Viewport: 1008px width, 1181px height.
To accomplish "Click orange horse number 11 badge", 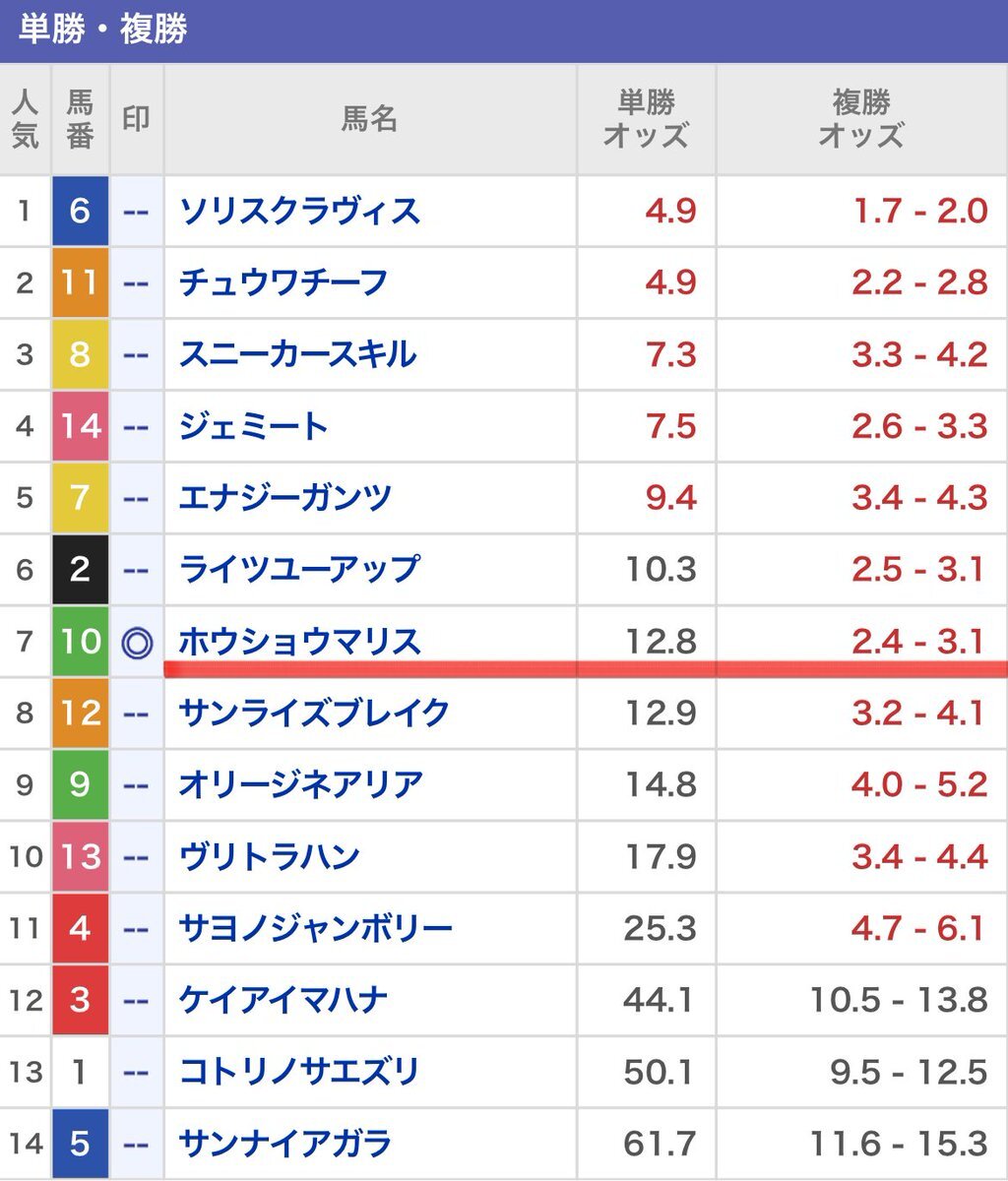I will pyautogui.click(x=80, y=282).
